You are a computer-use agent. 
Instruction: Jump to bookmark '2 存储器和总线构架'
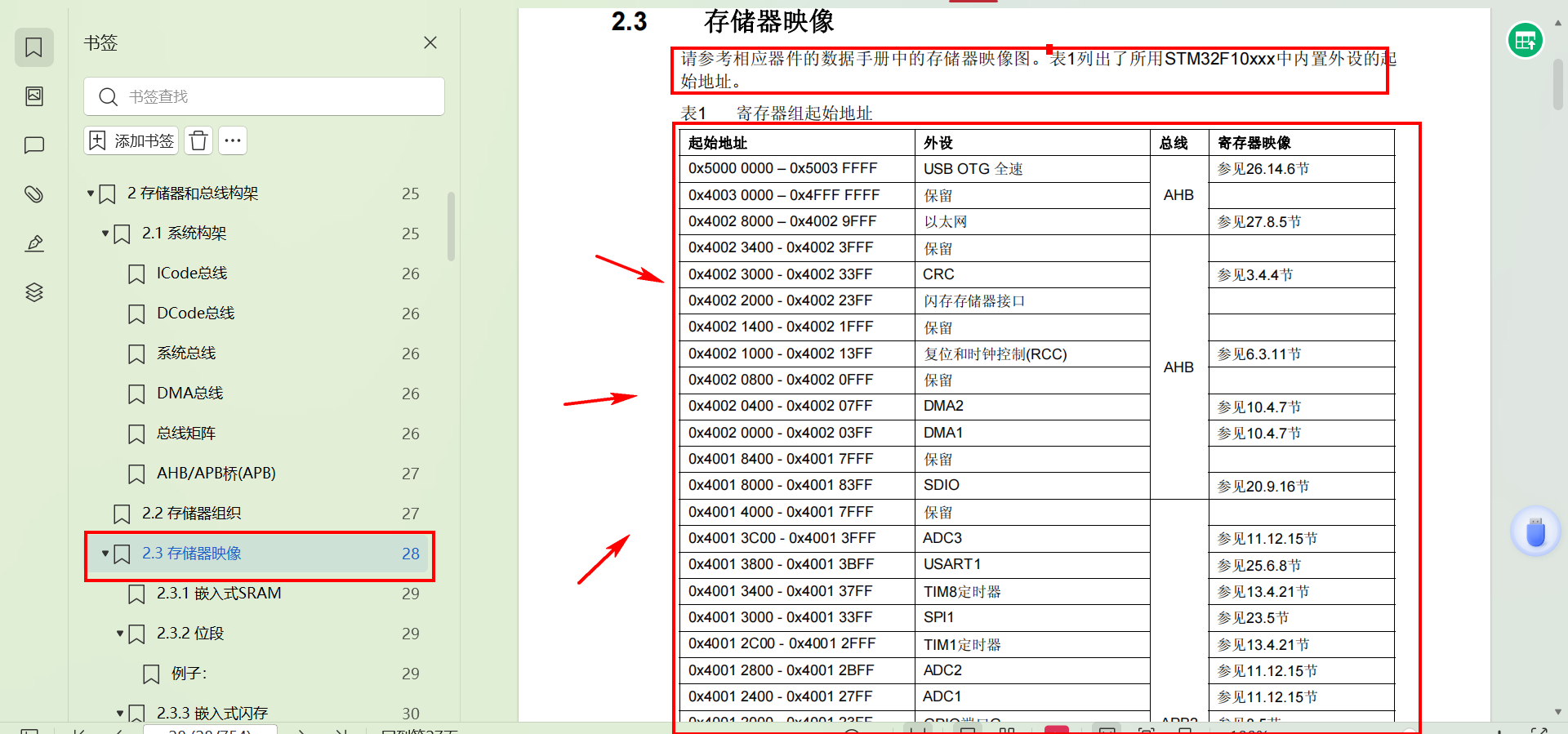193,194
